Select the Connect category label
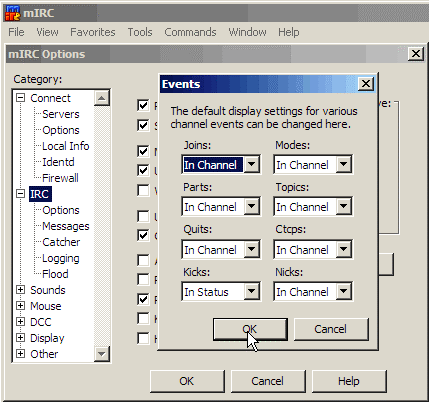This screenshot has height=402, width=429. click(x=50, y=98)
